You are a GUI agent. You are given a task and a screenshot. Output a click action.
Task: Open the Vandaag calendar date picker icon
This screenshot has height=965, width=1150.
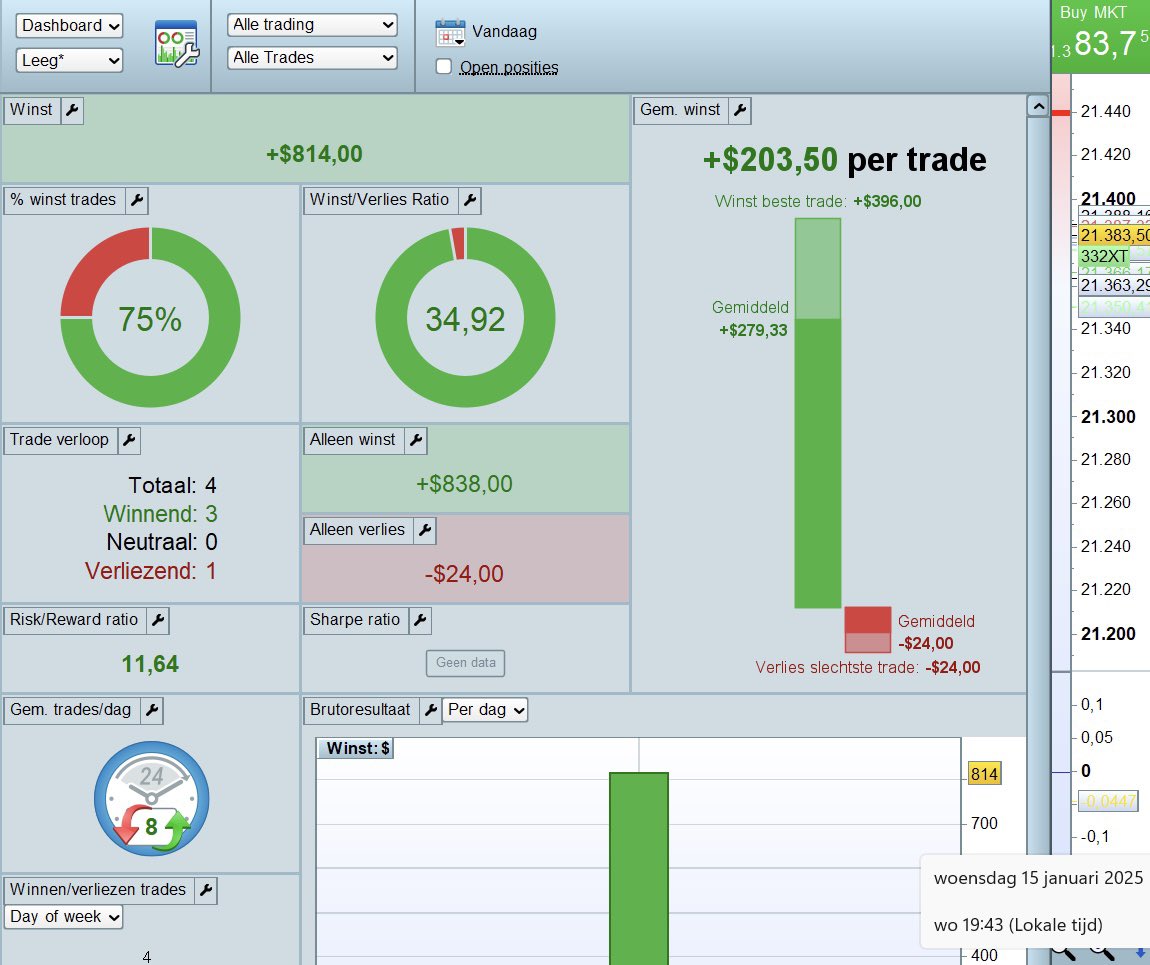point(450,33)
